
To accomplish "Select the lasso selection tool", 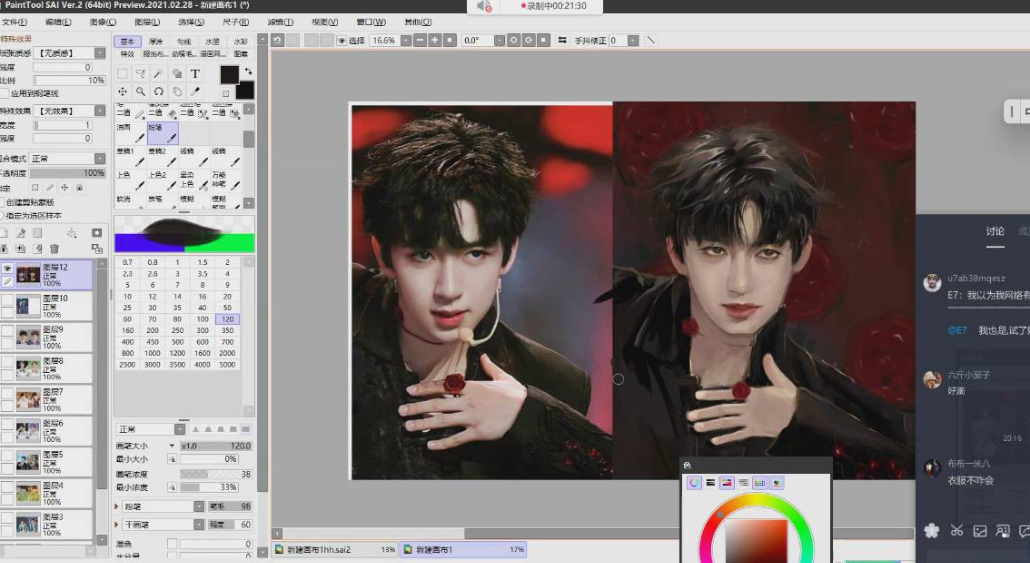I will (x=140, y=74).
